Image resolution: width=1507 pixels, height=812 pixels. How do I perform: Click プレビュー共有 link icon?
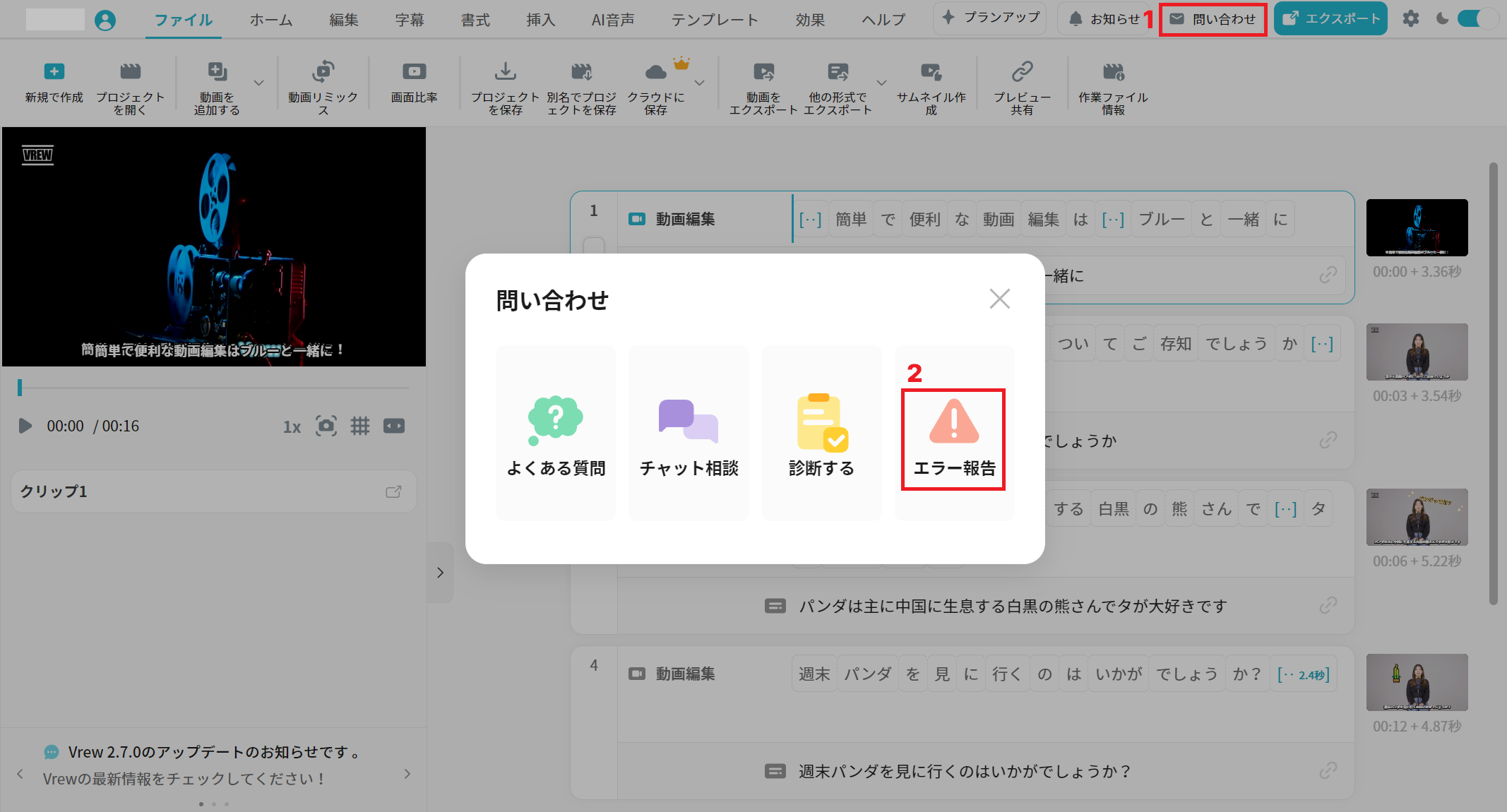tap(1022, 71)
